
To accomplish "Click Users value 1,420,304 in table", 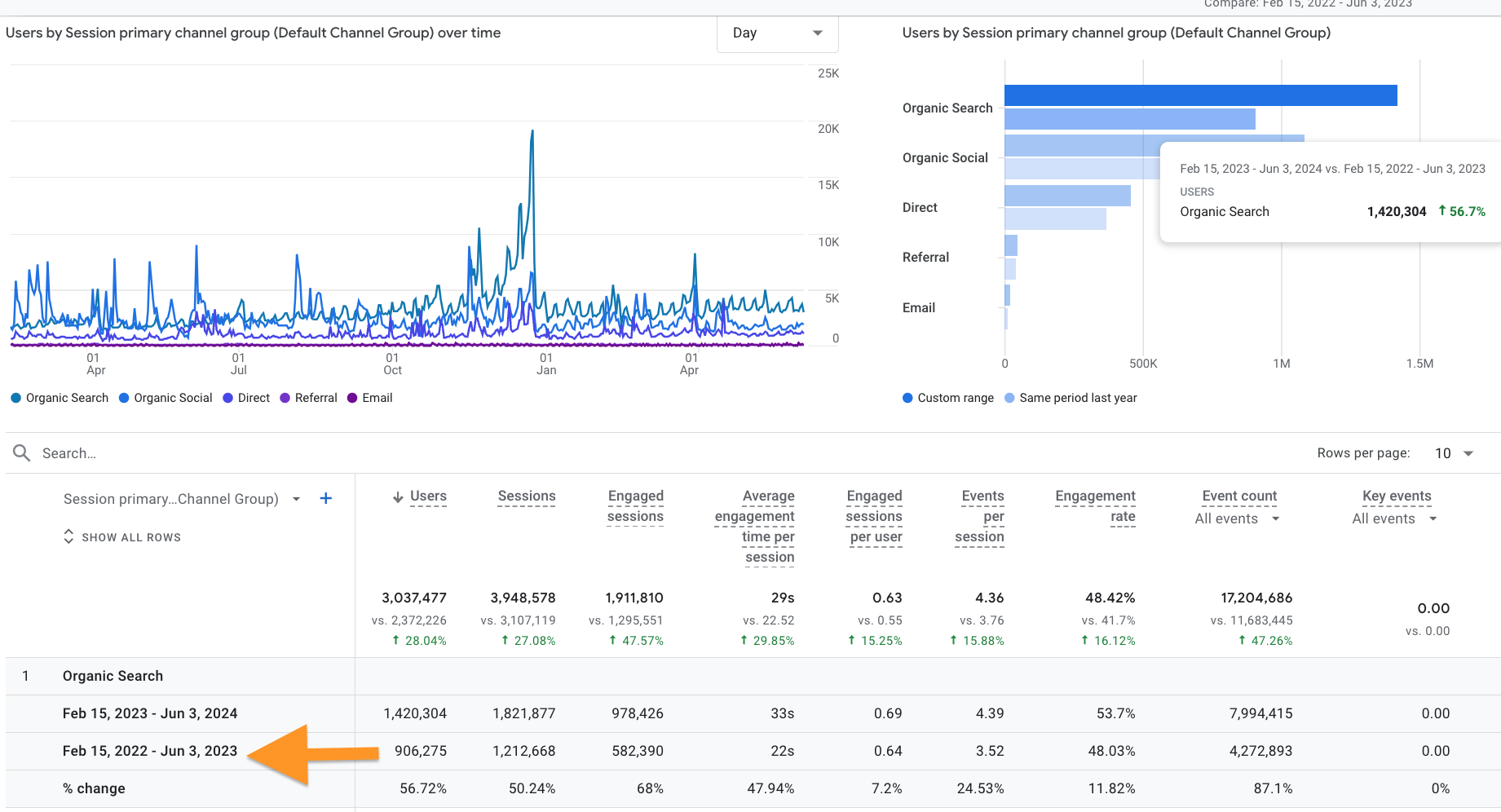I will pos(415,713).
